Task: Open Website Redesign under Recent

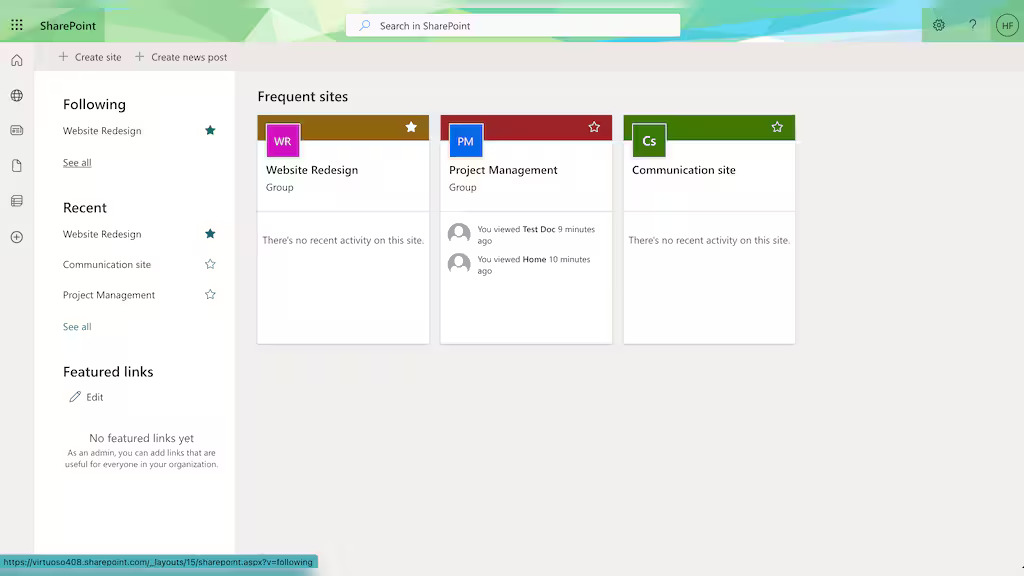Action: (102, 234)
